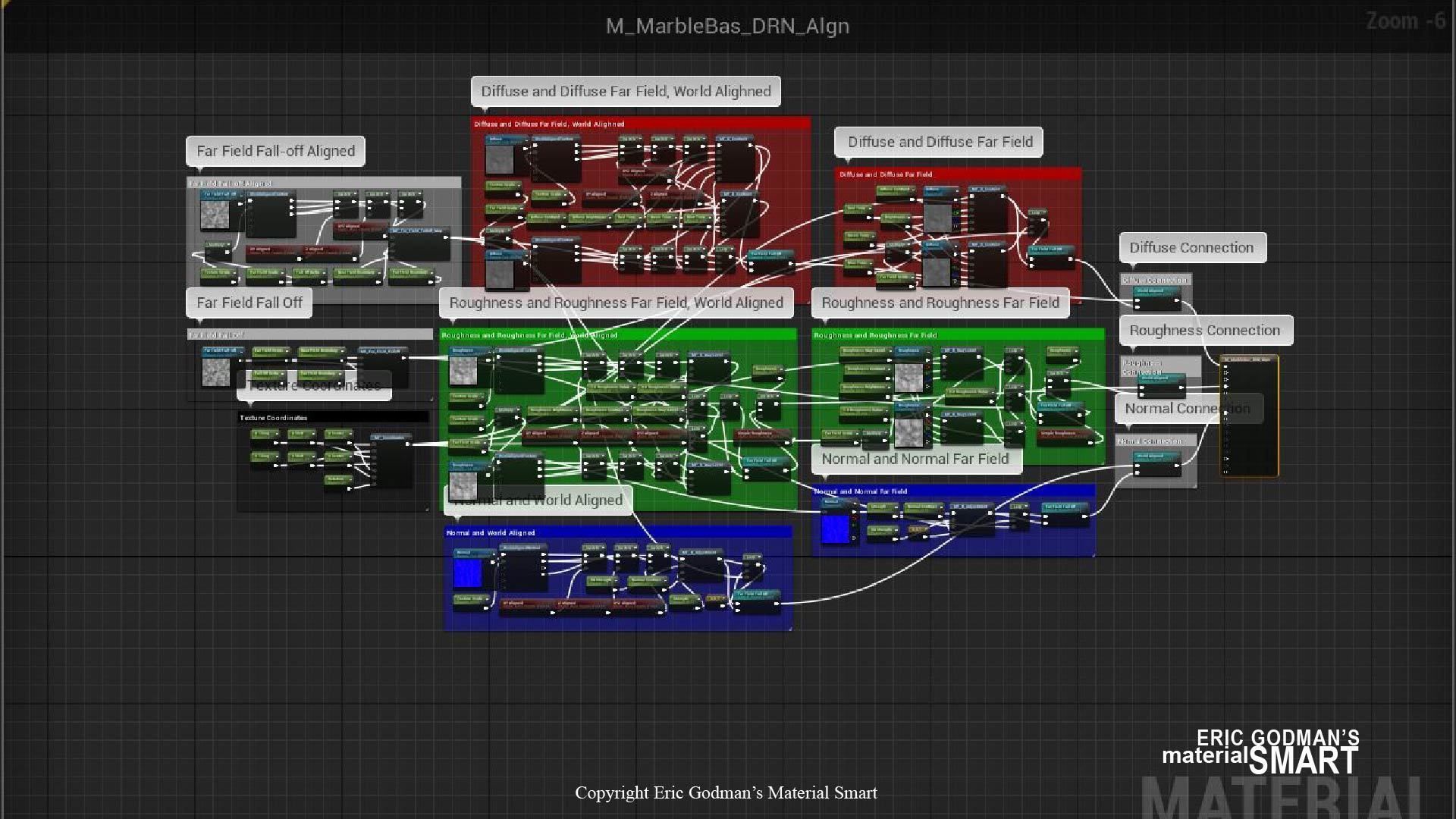The width and height of the screenshot is (1456, 819).
Task: Click blue normal texture thumbnail in 'Normal and World Aligned'
Action: pyautogui.click(x=467, y=573)
